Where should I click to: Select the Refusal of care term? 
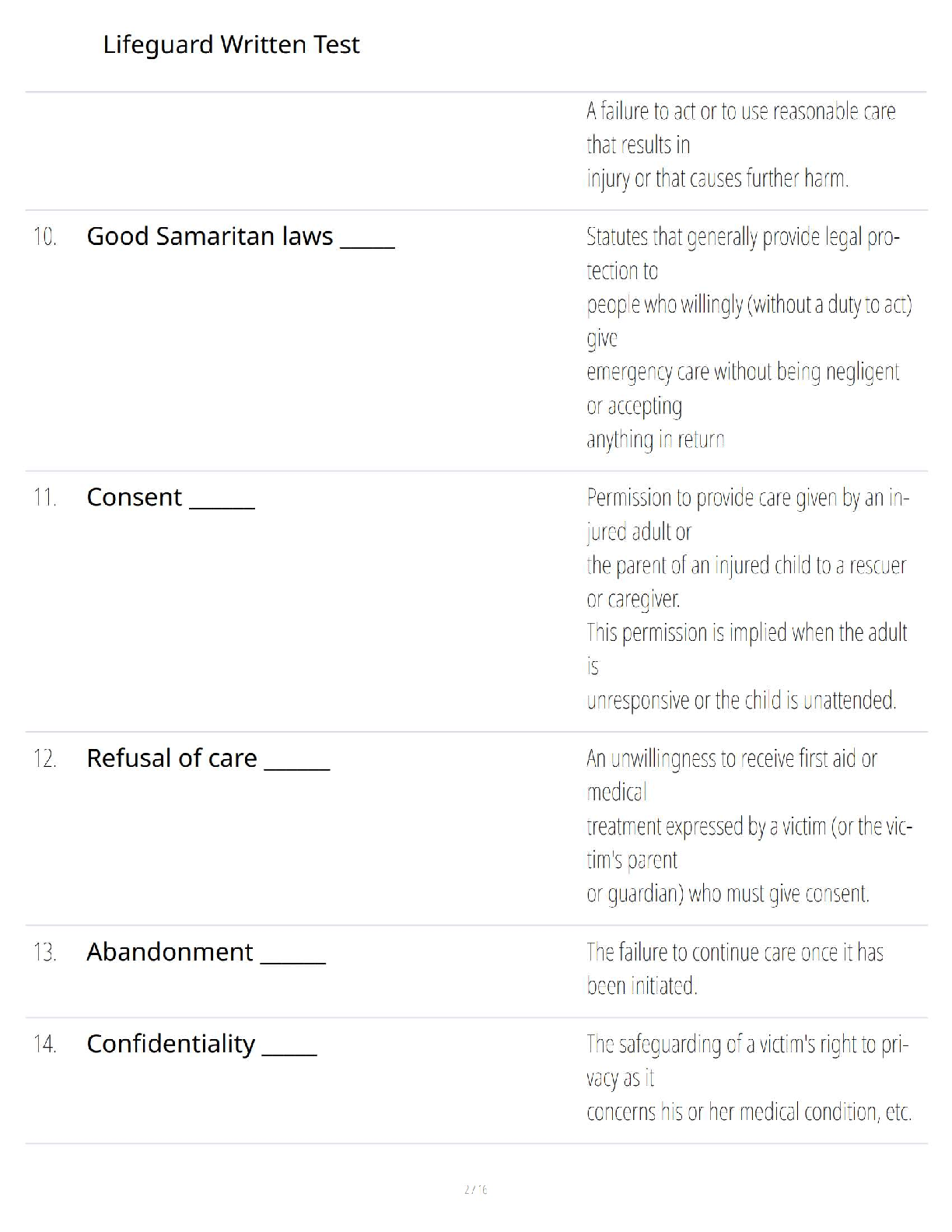tap(171, 758)
